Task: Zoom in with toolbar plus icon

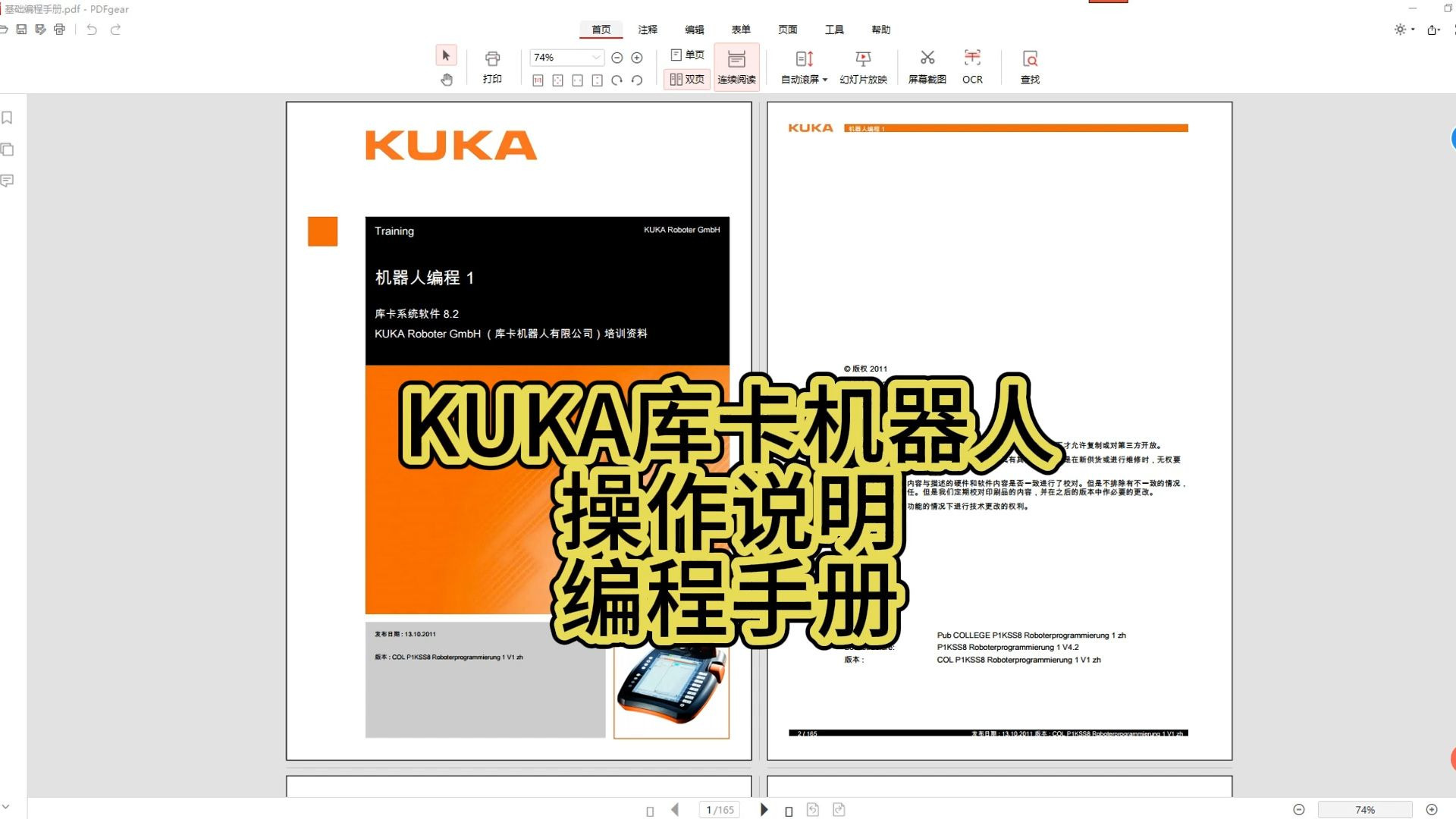Action: point(637,58)
